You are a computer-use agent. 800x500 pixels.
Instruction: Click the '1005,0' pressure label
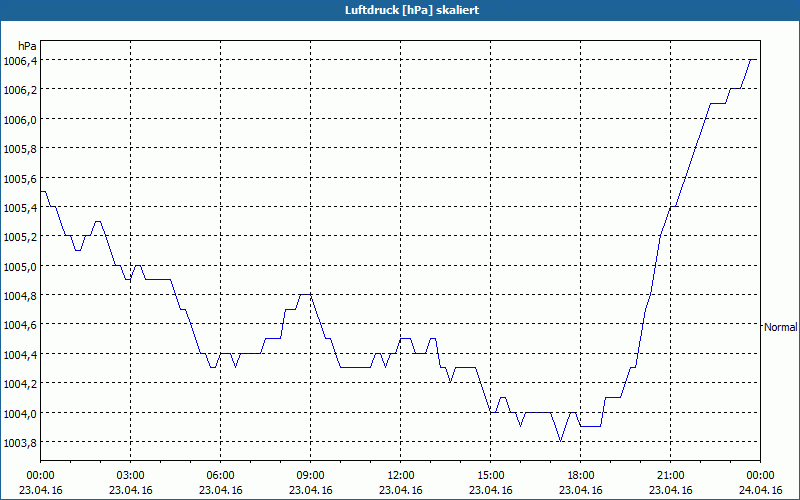coord(20,266)
